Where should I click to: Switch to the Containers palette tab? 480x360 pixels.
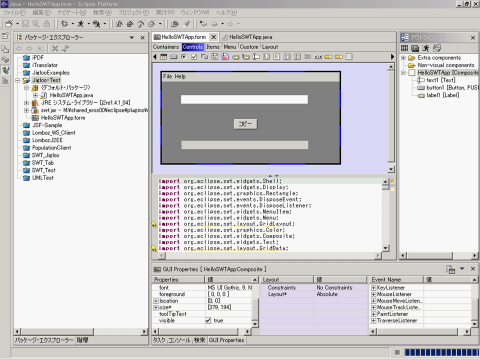[x=166, y=47]
